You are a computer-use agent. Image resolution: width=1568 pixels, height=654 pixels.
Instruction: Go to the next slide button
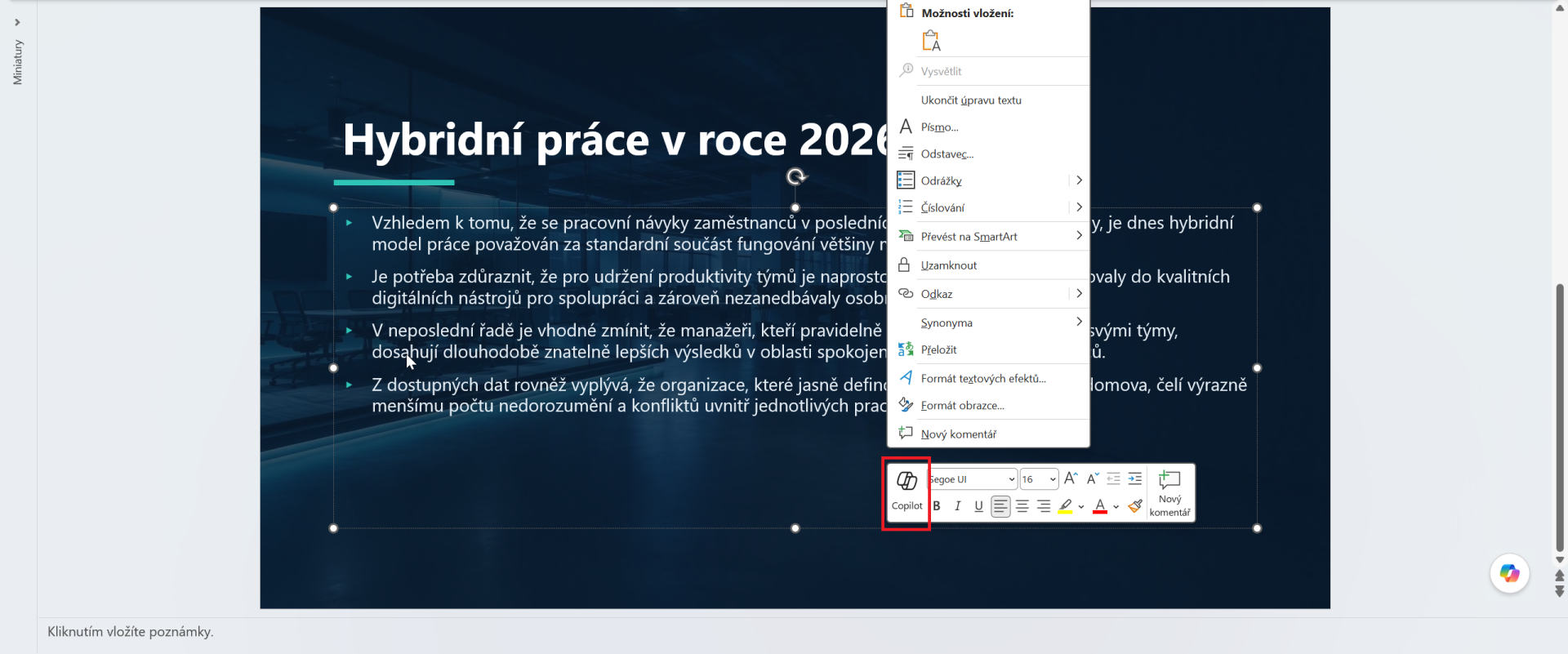coord(1560,590)
